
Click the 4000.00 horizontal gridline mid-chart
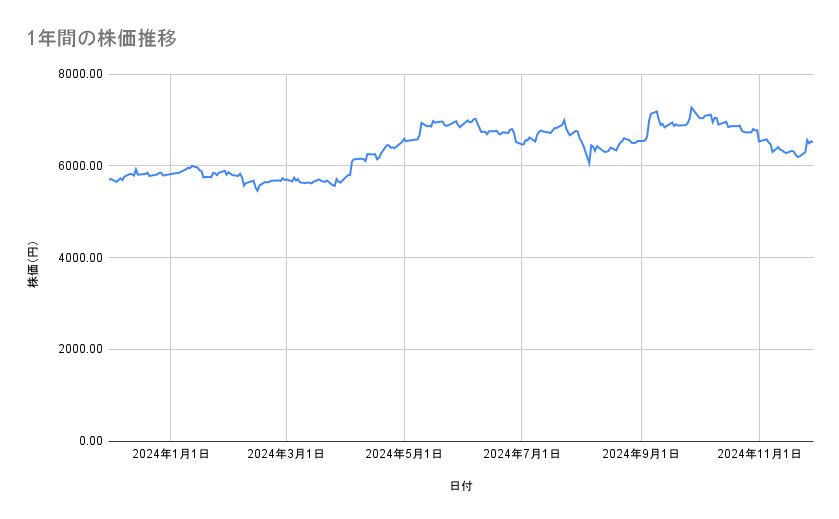click(460, 258)
